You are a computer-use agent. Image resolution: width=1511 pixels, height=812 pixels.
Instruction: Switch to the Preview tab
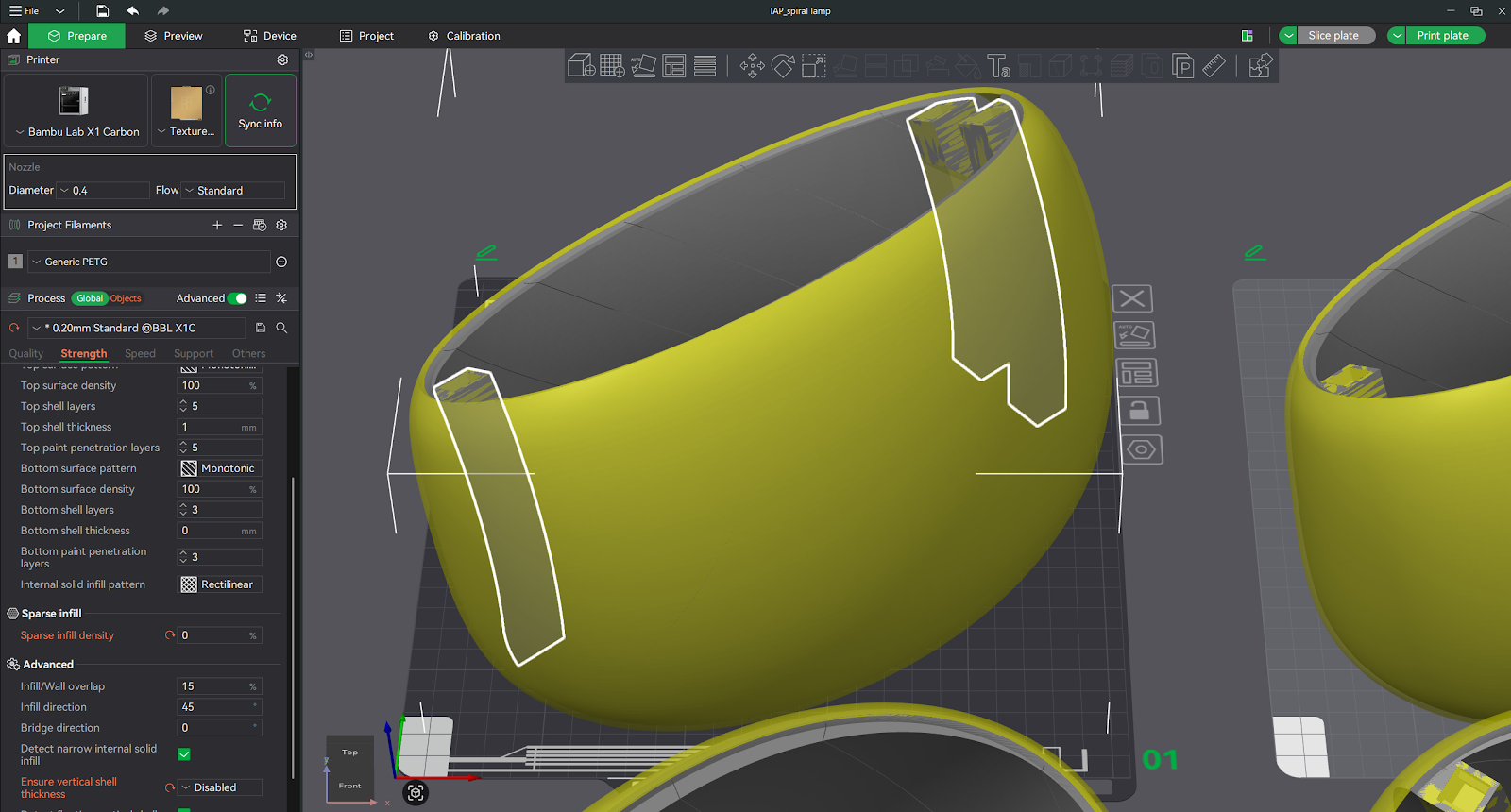pos(174,36)
